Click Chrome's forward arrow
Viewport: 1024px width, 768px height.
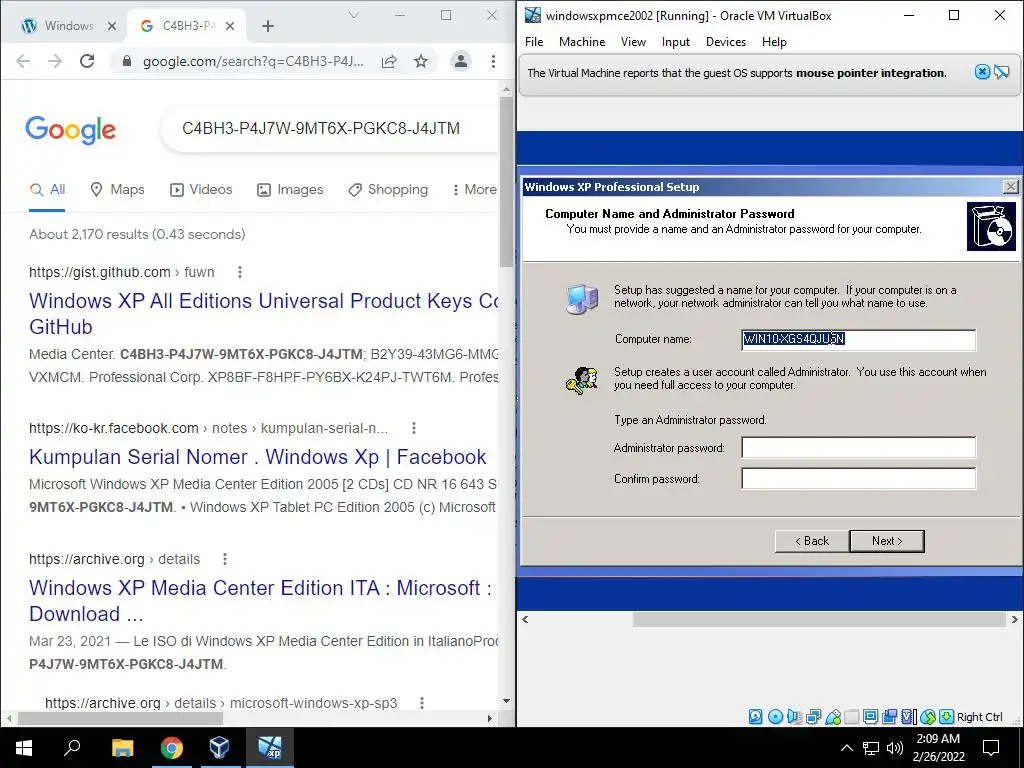(55, 61)
